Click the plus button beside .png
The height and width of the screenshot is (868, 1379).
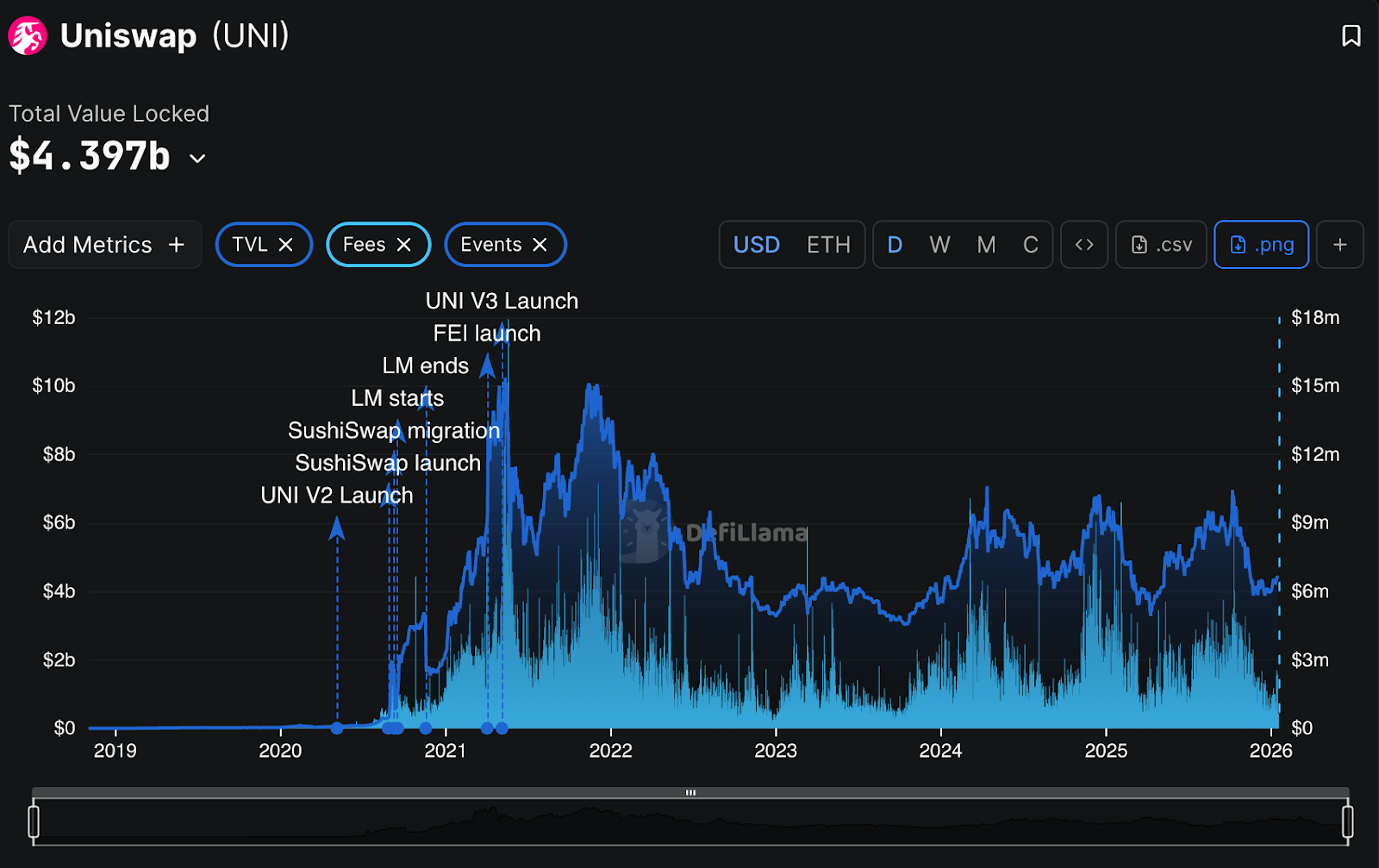tap(1339, 245)
